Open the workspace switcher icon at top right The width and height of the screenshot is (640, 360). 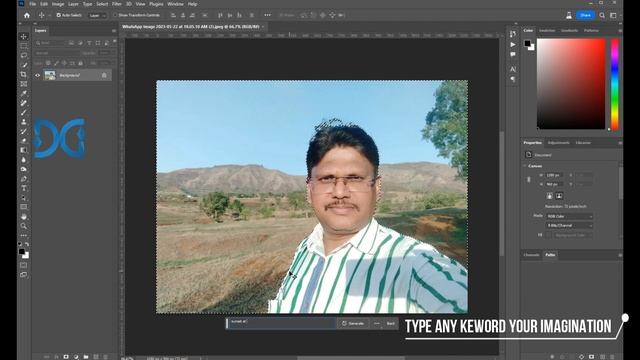point(613,16)
